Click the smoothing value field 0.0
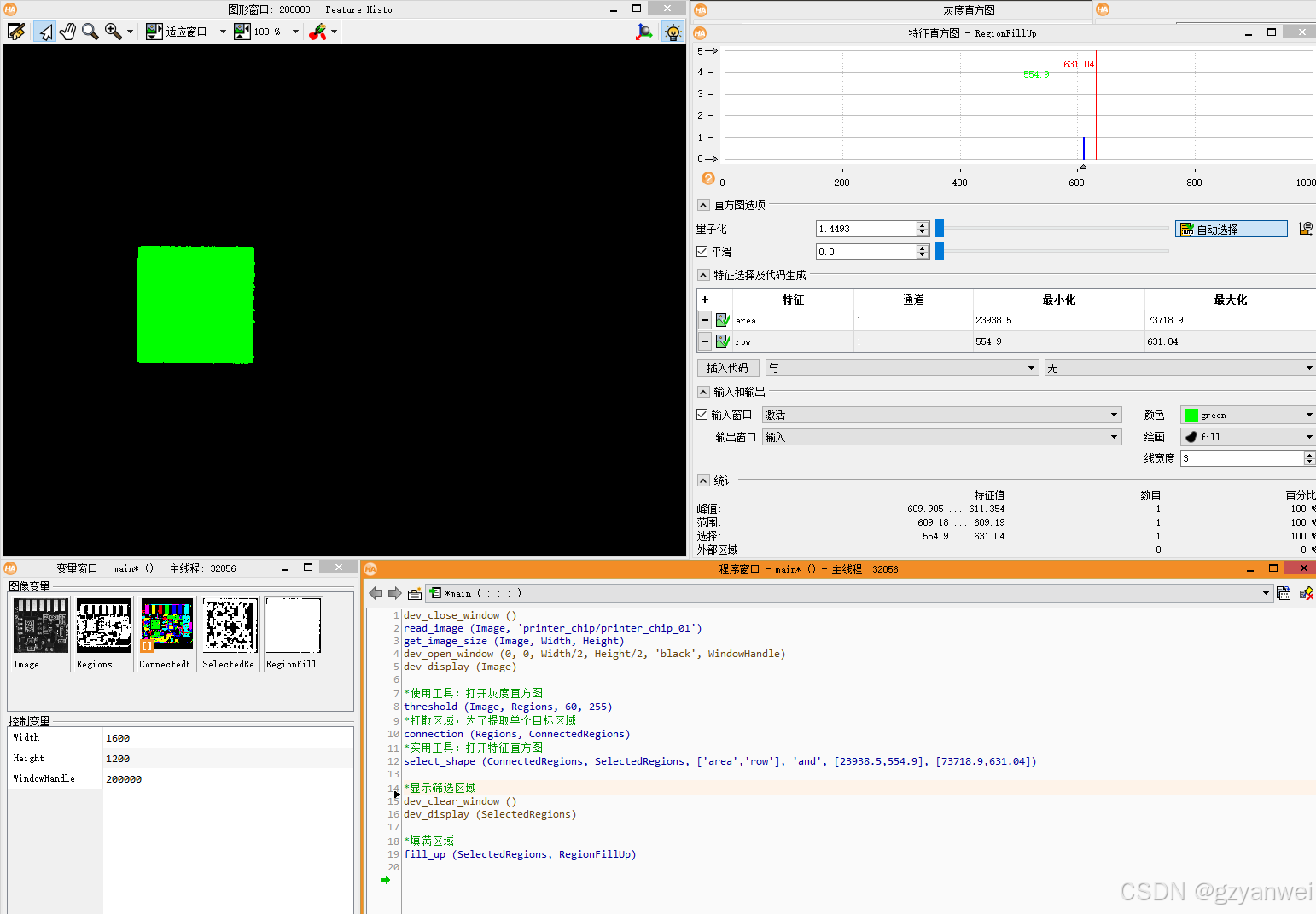Screen dimensions: 1316x914 (x=865, y=252)
